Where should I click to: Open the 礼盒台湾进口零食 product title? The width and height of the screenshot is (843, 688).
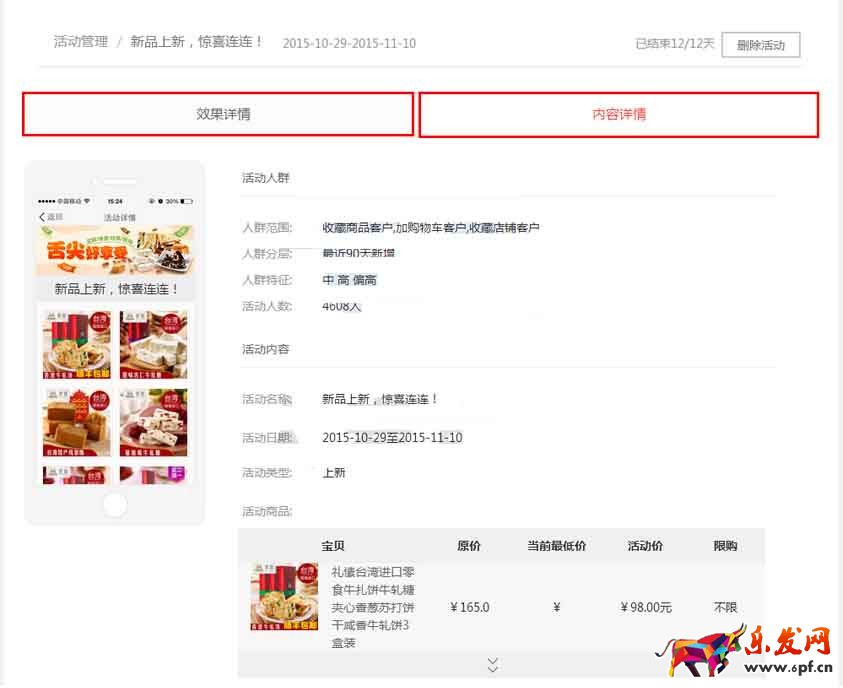(372, 607)
